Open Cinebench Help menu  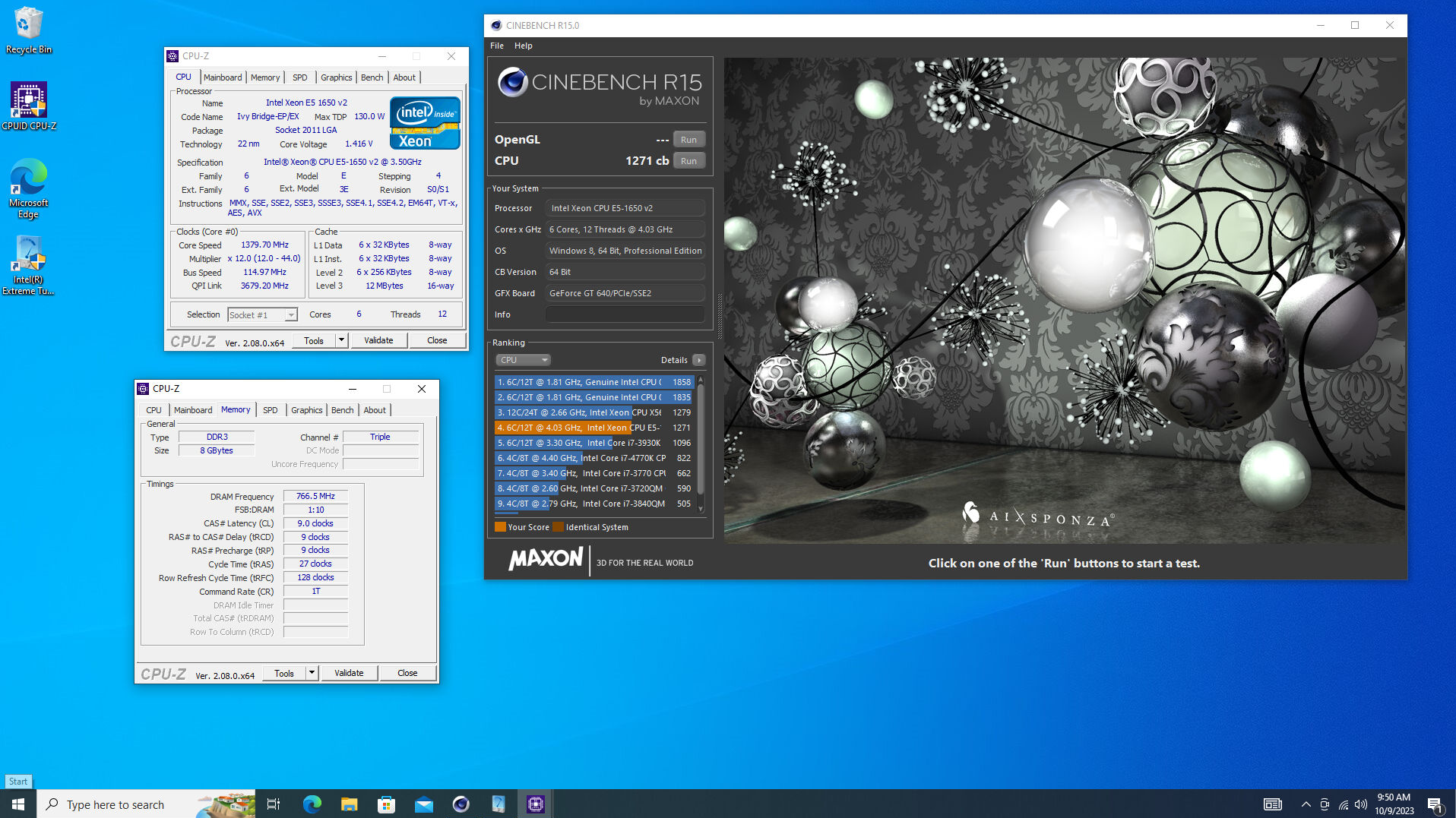[524, 46]
